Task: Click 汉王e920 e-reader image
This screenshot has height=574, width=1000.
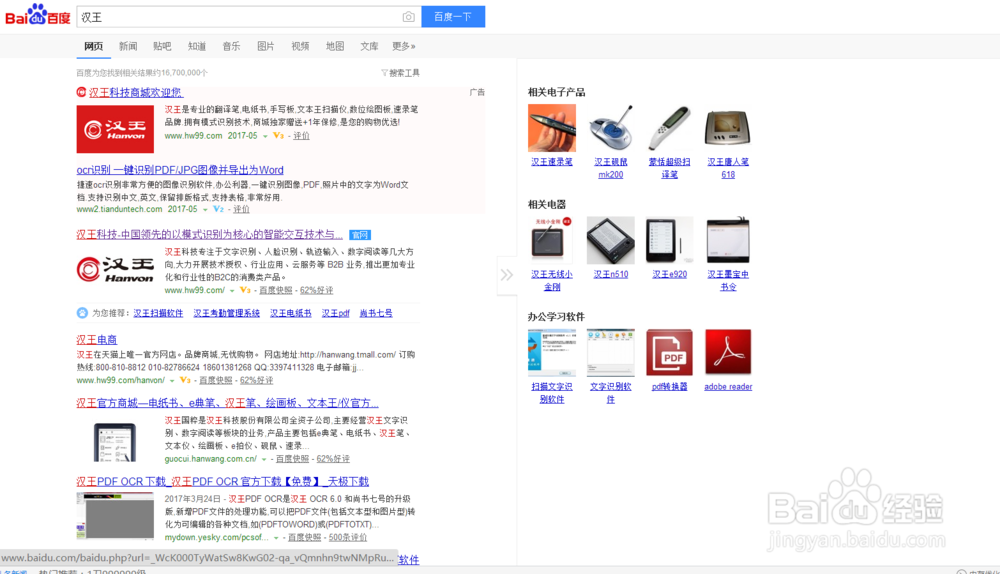Action: pyautogui.click(x=669, y=240)
